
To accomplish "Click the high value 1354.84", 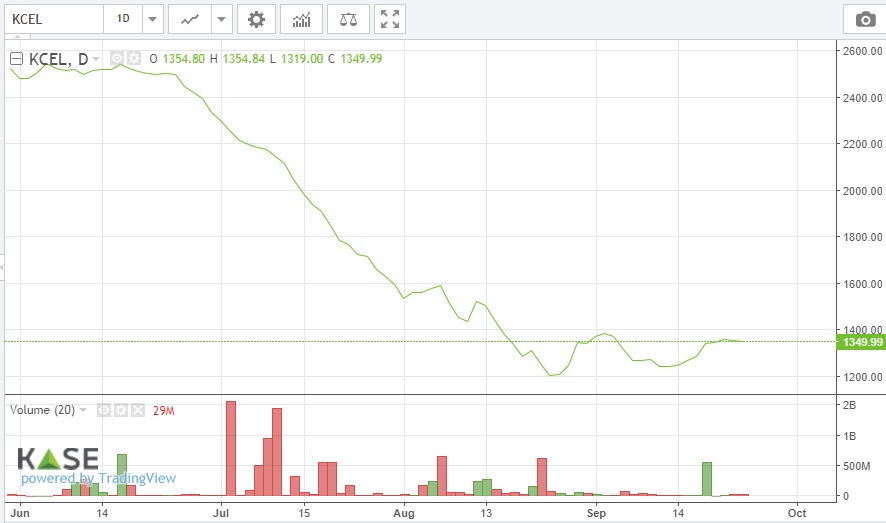I will (244, 59).
